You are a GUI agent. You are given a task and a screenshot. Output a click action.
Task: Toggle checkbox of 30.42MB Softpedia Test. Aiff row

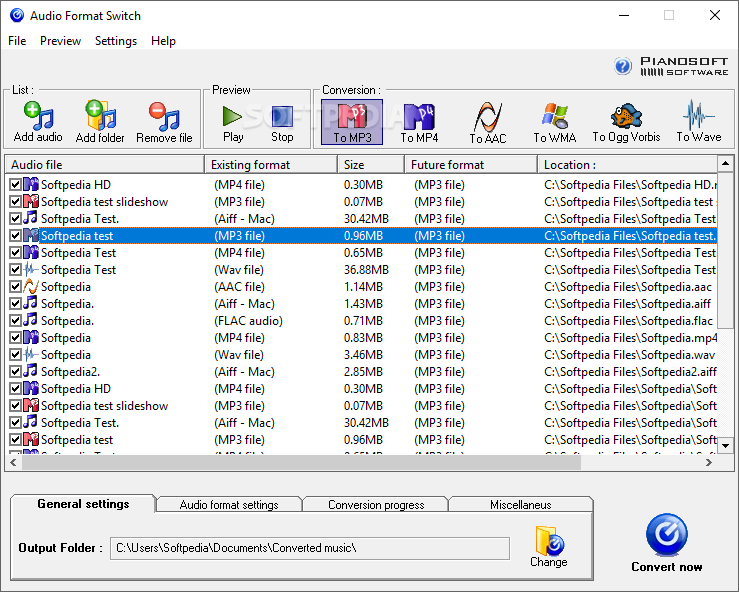(15, 218)
